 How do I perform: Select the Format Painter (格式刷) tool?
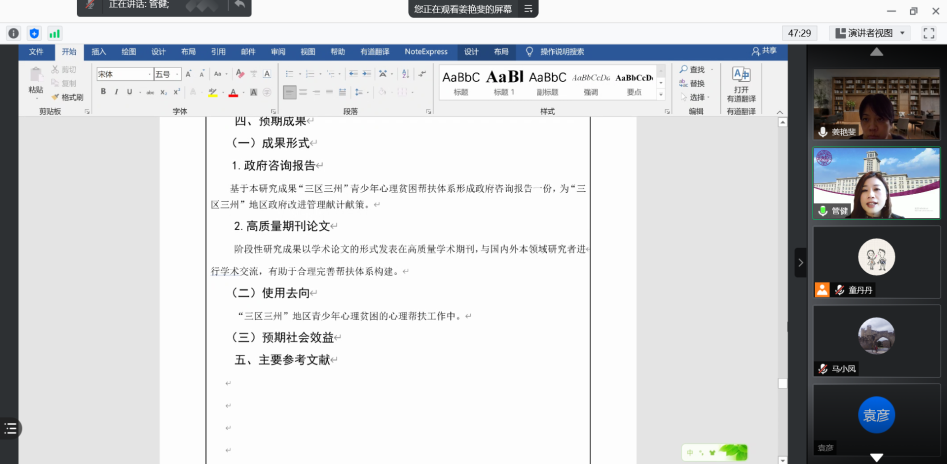[67, 97]
